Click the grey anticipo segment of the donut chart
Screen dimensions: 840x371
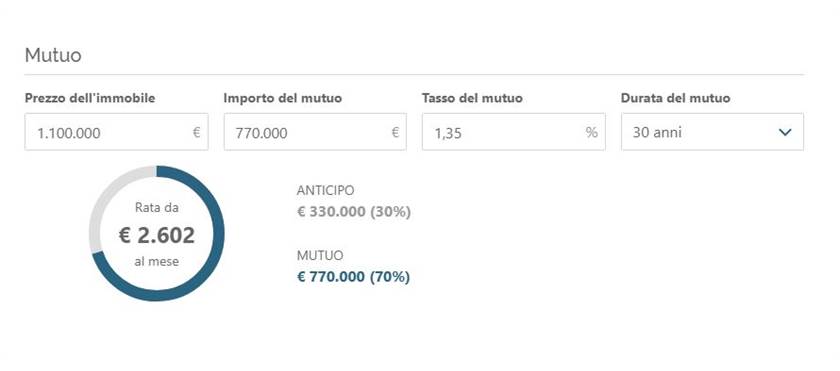point(105,198)
